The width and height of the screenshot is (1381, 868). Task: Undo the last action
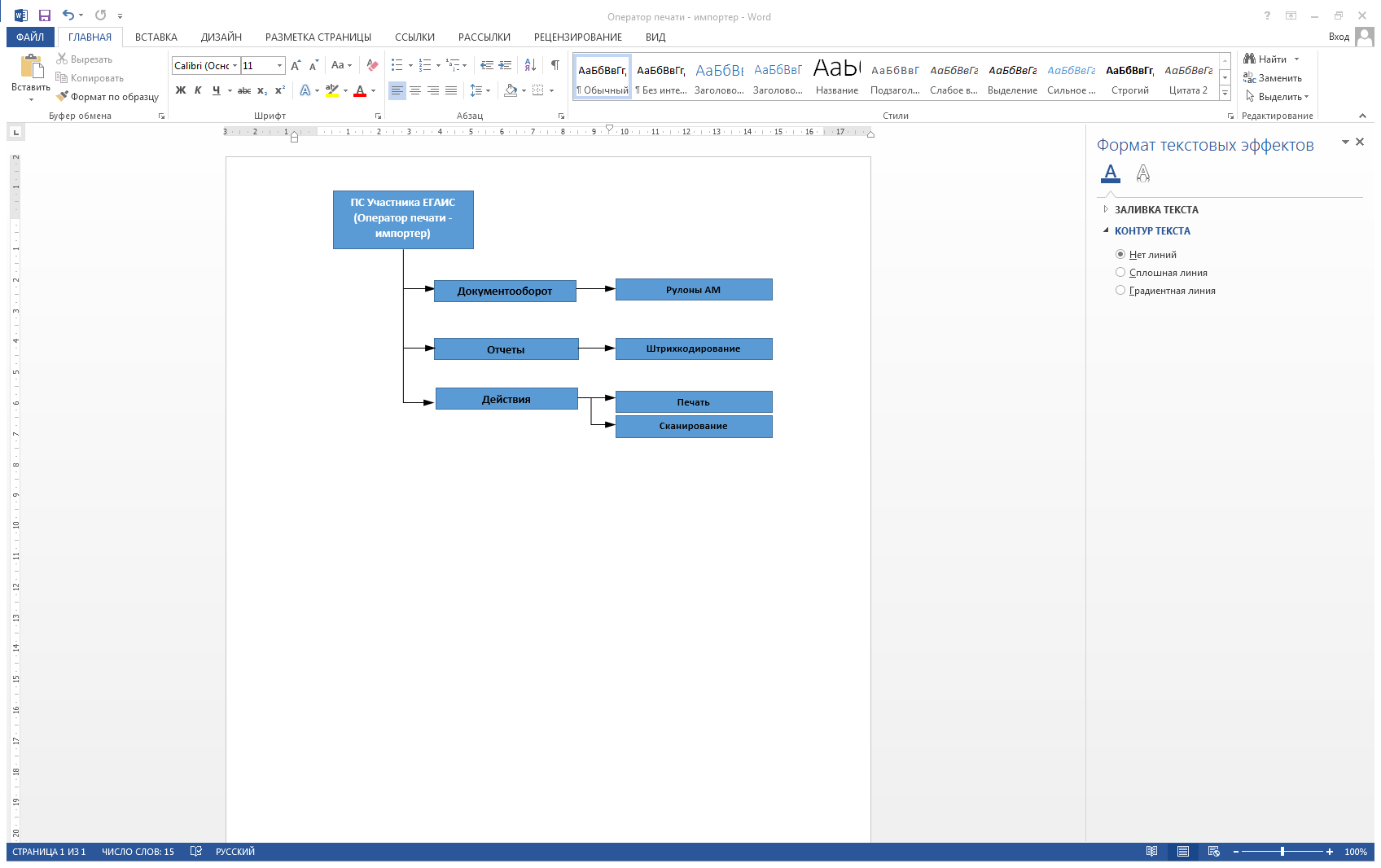coord(68,15)
